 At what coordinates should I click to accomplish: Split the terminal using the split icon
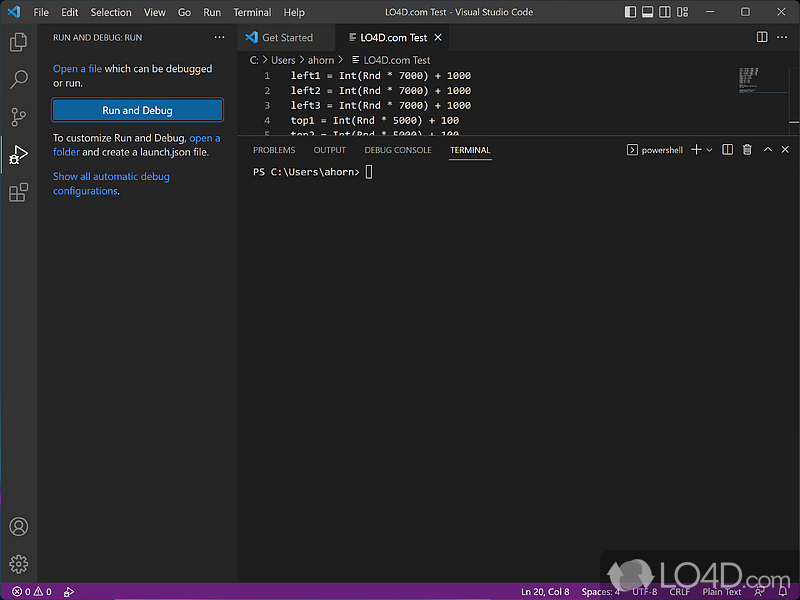727,149
